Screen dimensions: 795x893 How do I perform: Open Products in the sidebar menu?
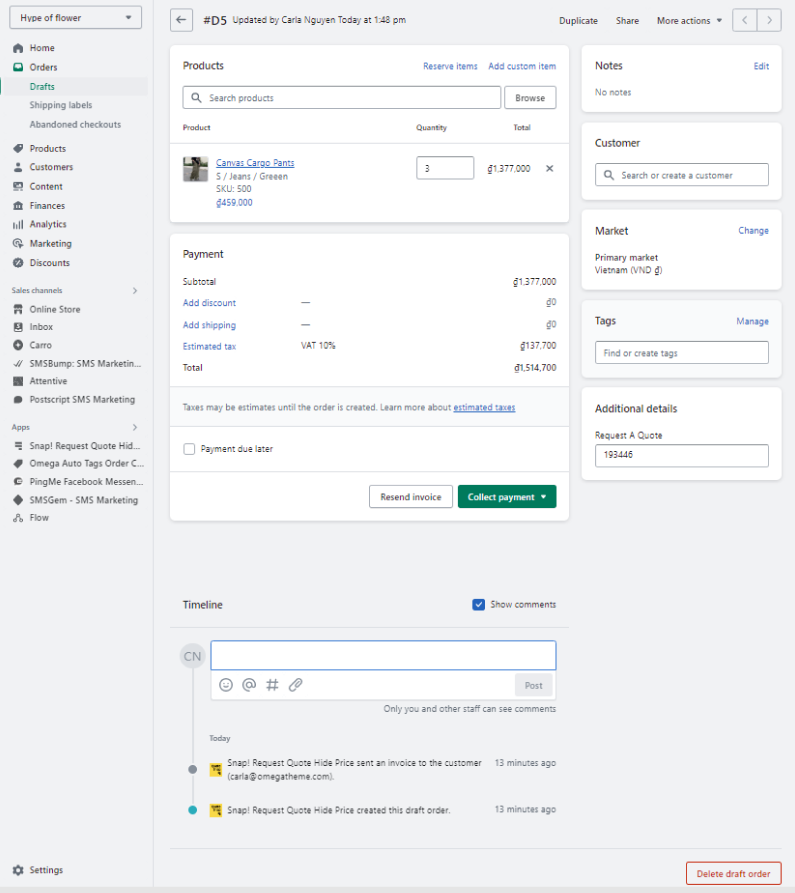47,148
